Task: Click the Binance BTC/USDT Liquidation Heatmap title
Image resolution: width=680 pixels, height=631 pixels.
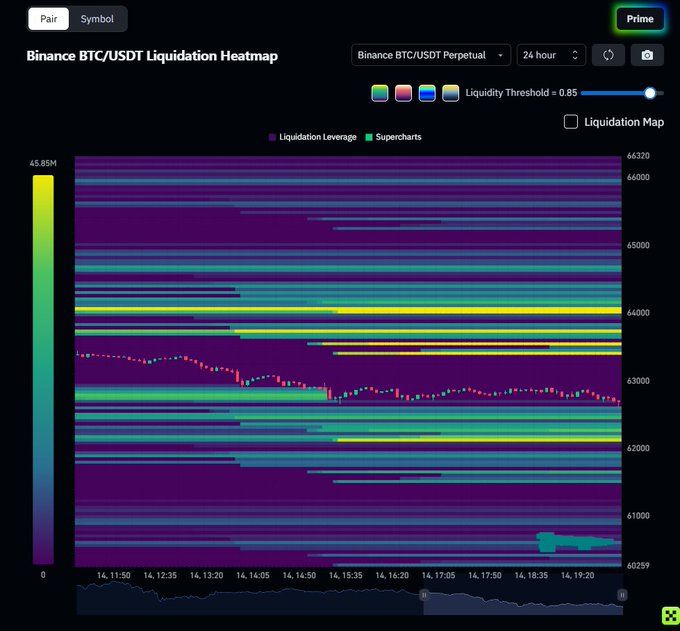Action: 152,56
